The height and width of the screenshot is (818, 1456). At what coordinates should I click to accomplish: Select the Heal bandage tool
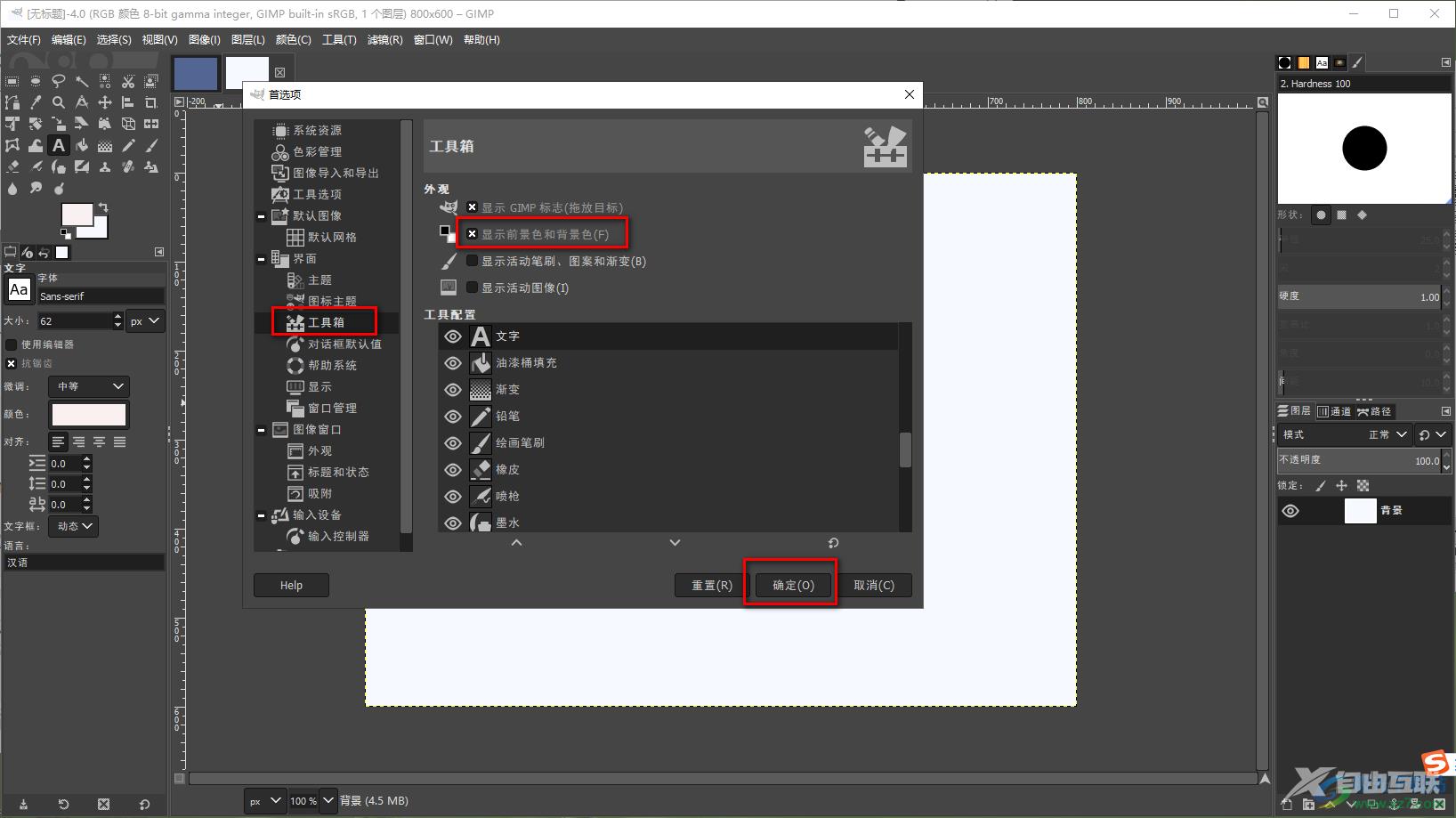pos(128,166)
